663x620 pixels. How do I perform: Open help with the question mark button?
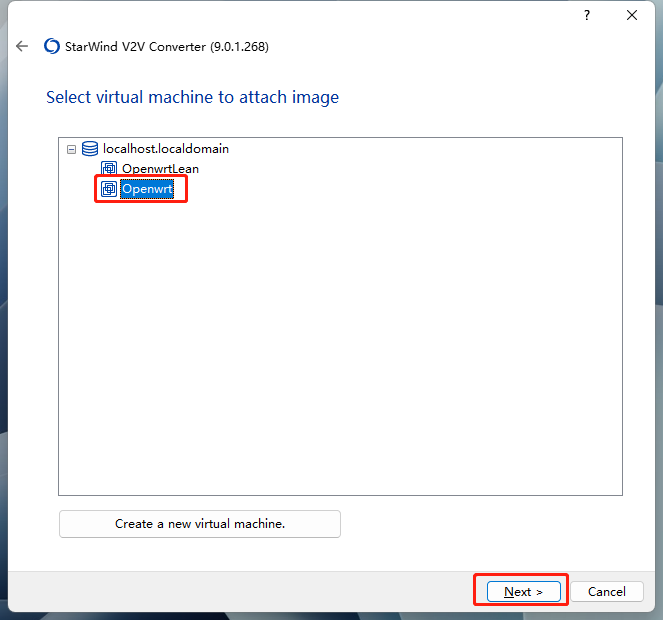click(x=587, y=15)
